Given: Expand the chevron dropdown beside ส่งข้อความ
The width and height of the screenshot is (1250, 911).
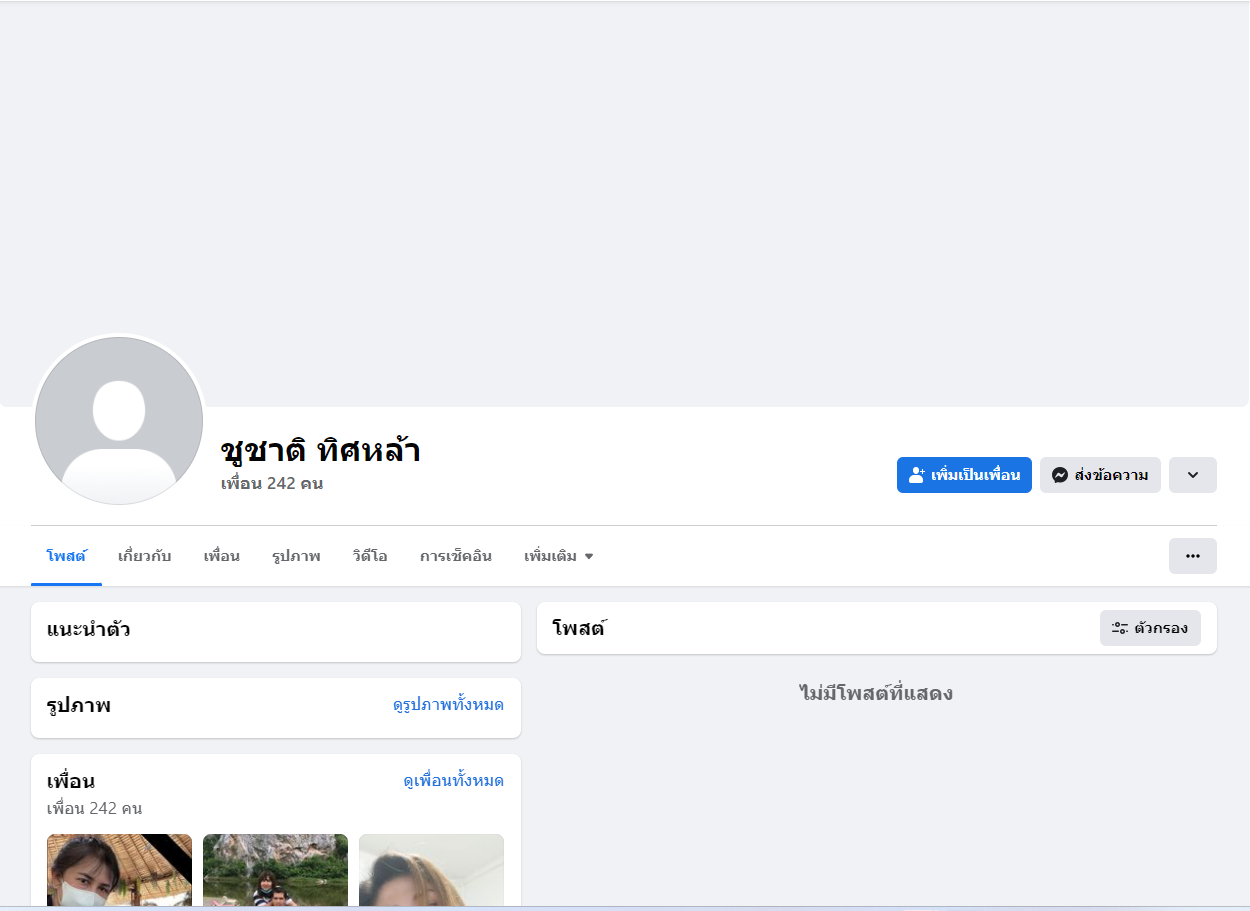Looking at the screenshot, I should 1193,475.
